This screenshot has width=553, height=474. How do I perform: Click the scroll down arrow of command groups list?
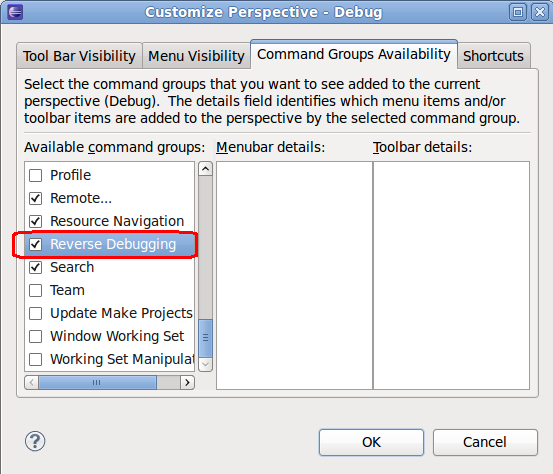(205, 365)
